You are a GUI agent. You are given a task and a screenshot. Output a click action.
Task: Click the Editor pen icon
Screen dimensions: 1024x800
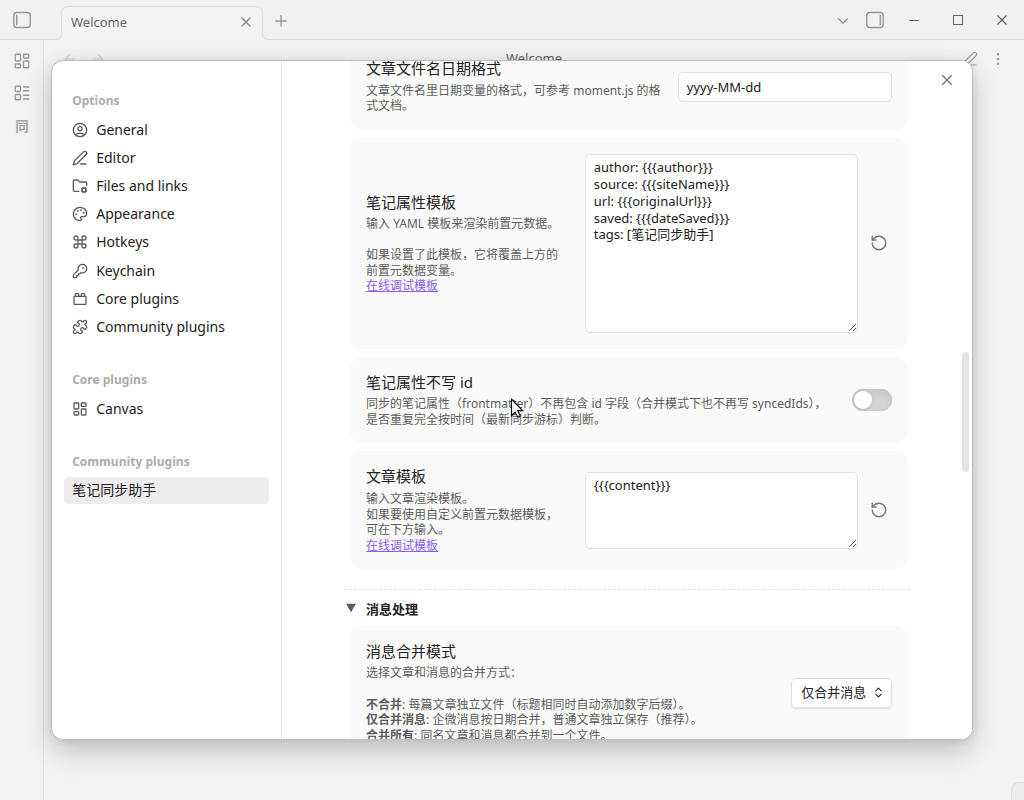80,158
